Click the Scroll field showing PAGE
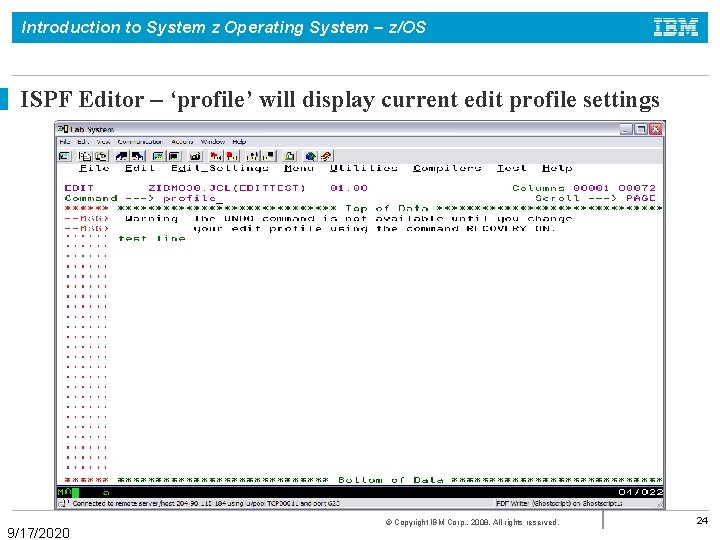 (641, 198)
